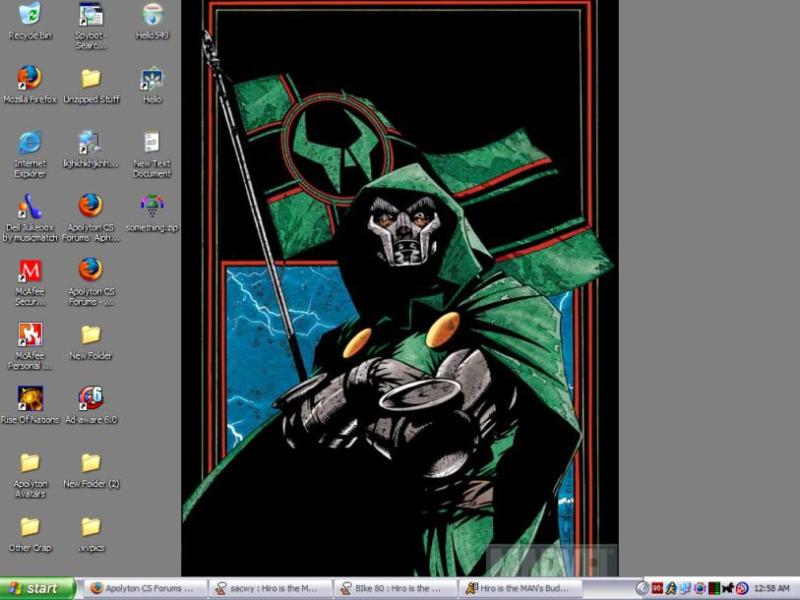This screenshot has height=600, width=800.
Task: Open the Recycle Bin desktop icon
Action: 30,15
